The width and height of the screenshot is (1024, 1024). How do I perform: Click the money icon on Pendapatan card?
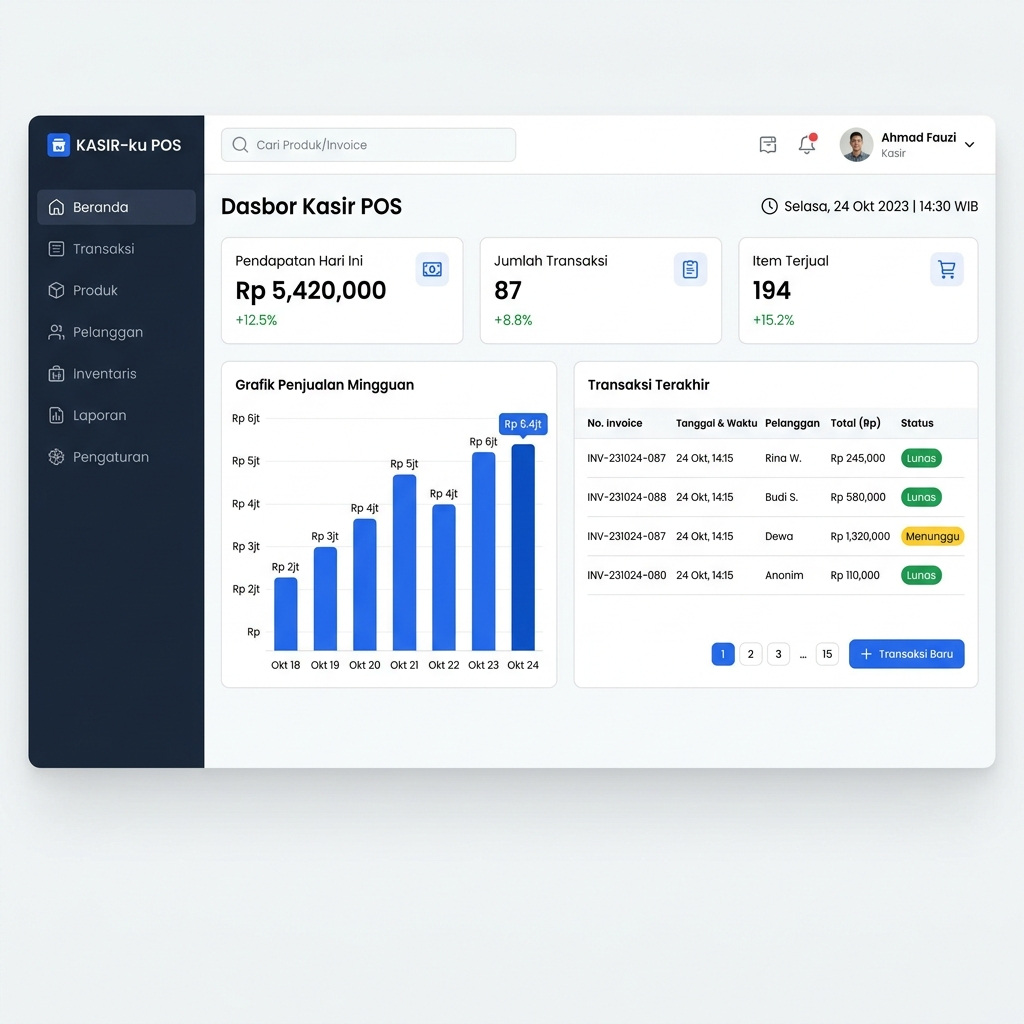coord(432,269)
